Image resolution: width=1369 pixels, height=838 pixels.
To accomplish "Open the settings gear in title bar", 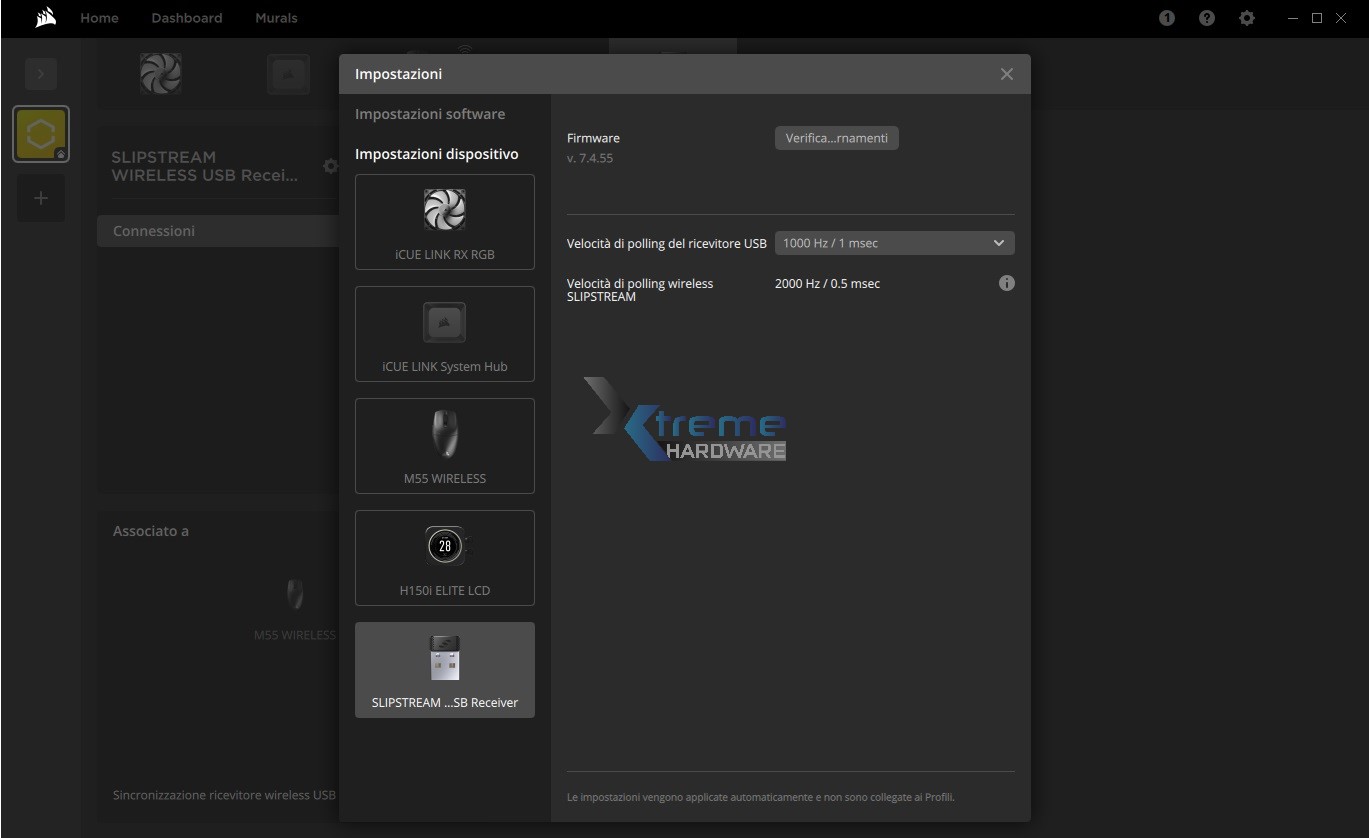I will click(x=1247, y=18).
